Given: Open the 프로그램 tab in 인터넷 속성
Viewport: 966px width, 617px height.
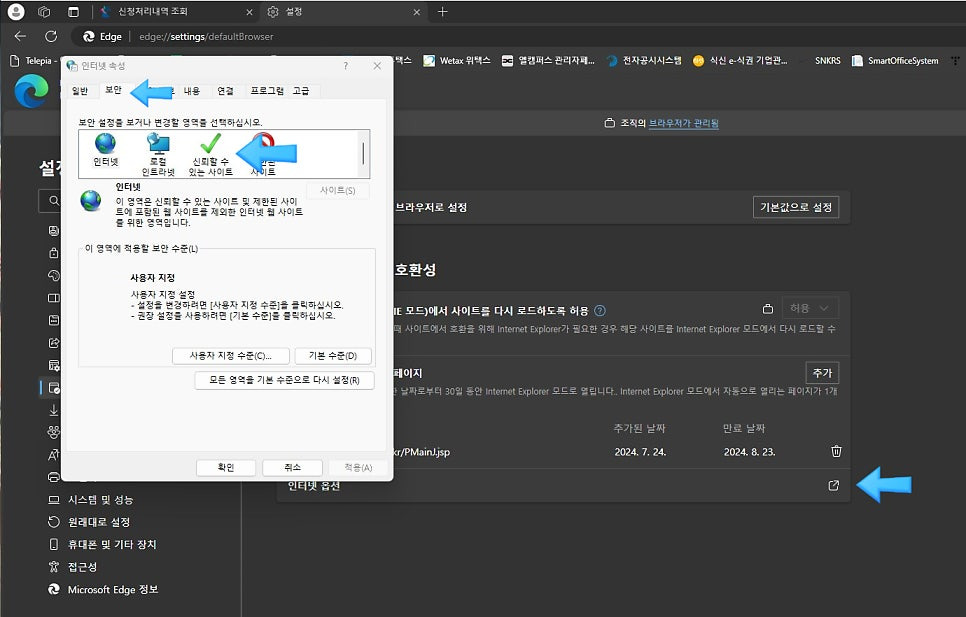Looking at the screenshot, I should point(267,91).
